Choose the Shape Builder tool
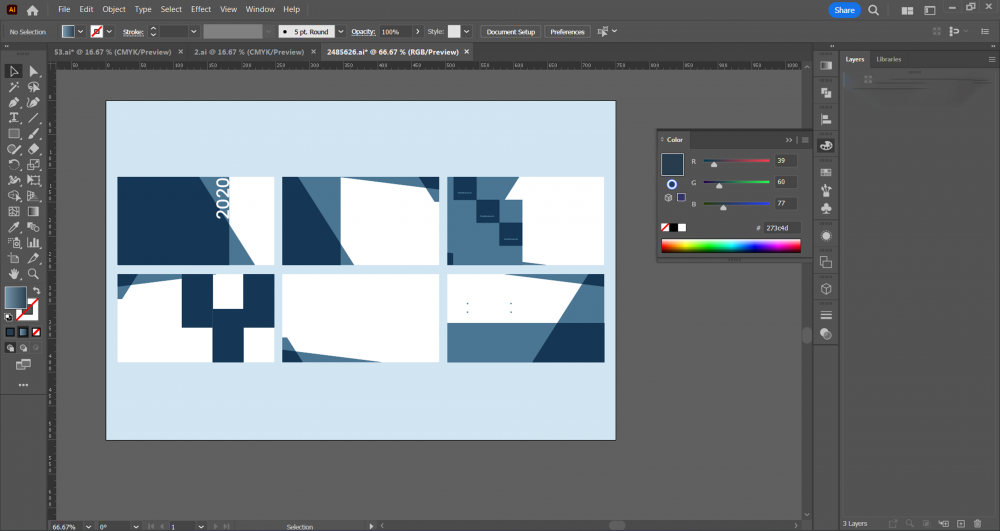 pyautogui.click(x=13, y=196)
